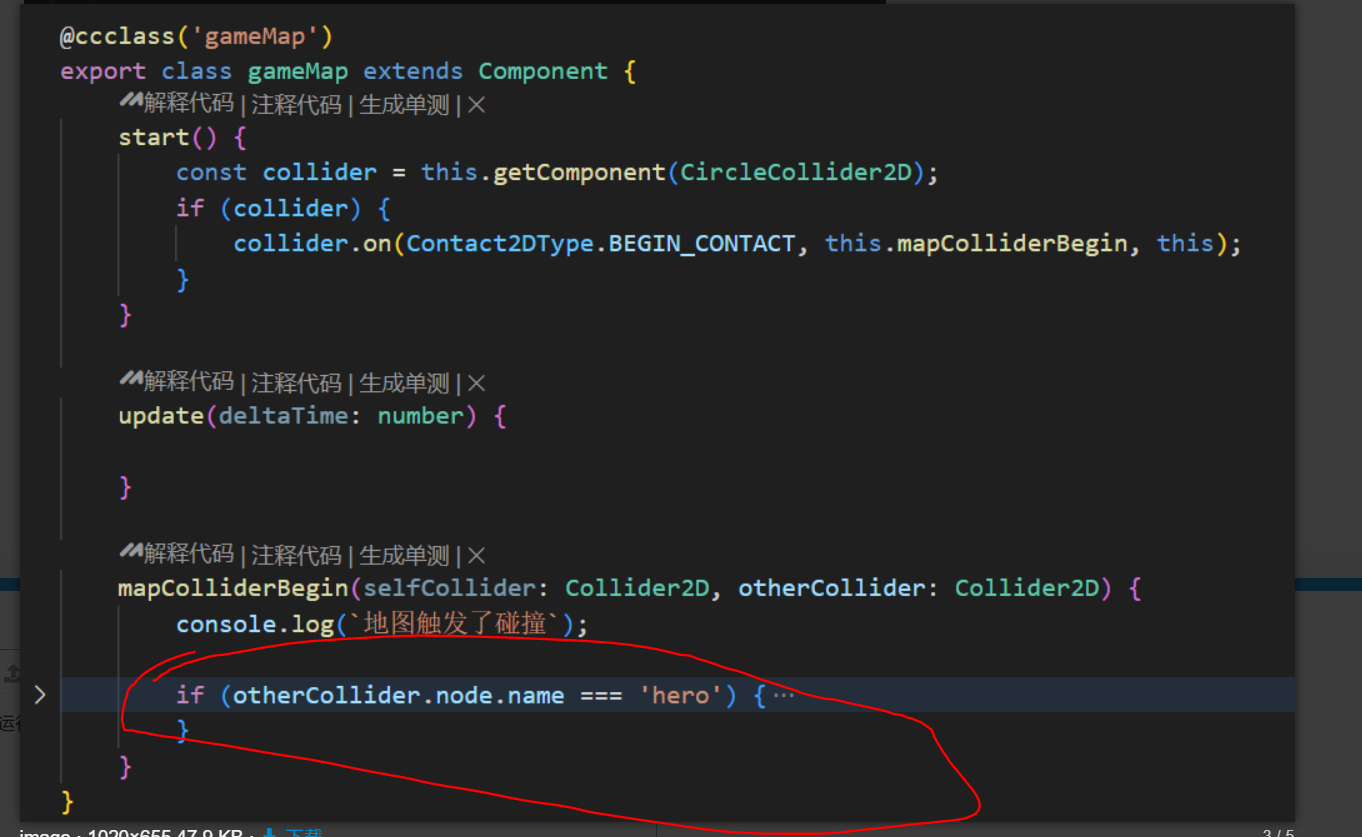
Task: Click the 'BEGIN_CONTACT' constant
Action: tap(702, 243)
